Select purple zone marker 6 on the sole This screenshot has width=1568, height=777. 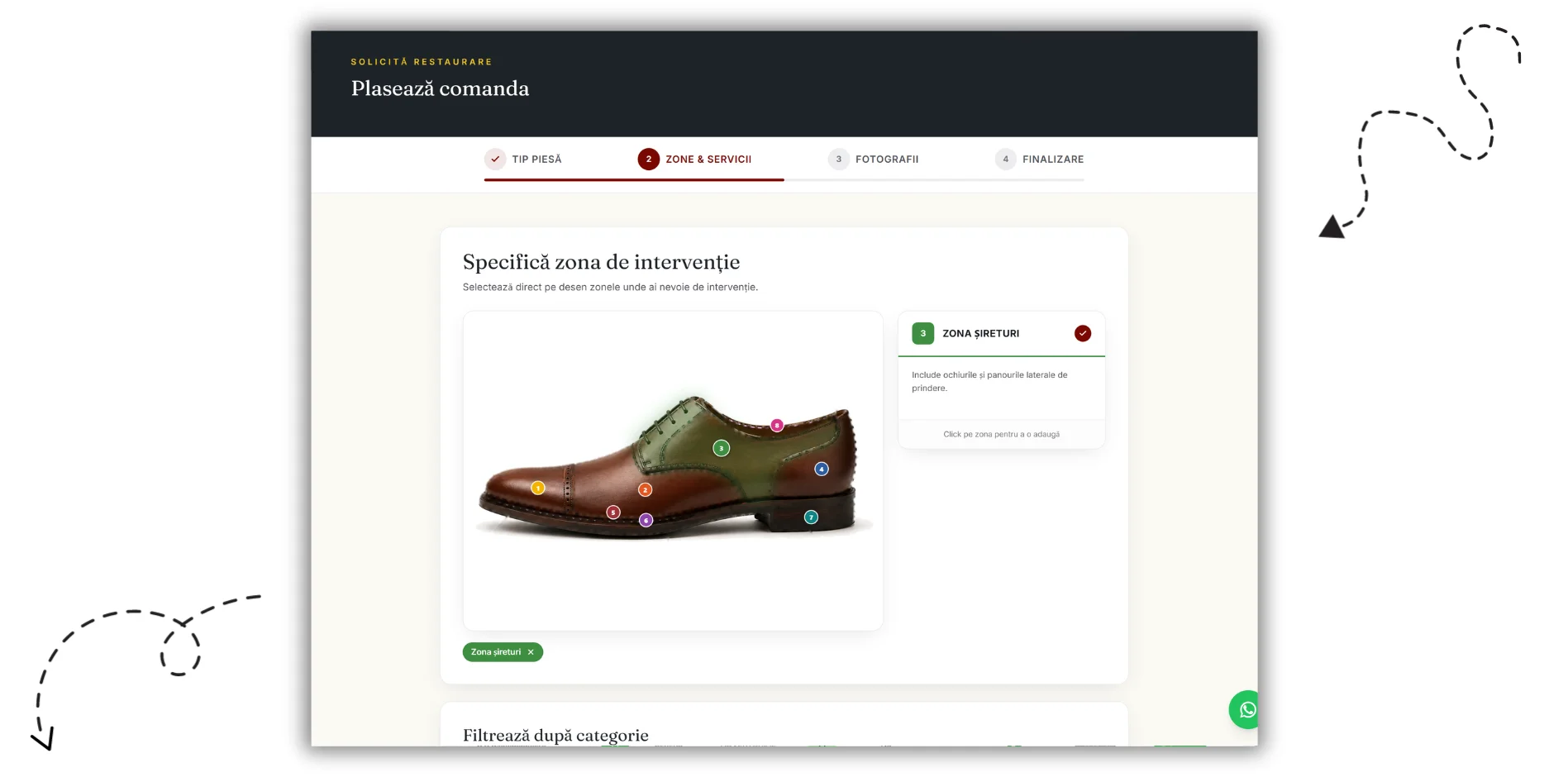pos(646,520)
